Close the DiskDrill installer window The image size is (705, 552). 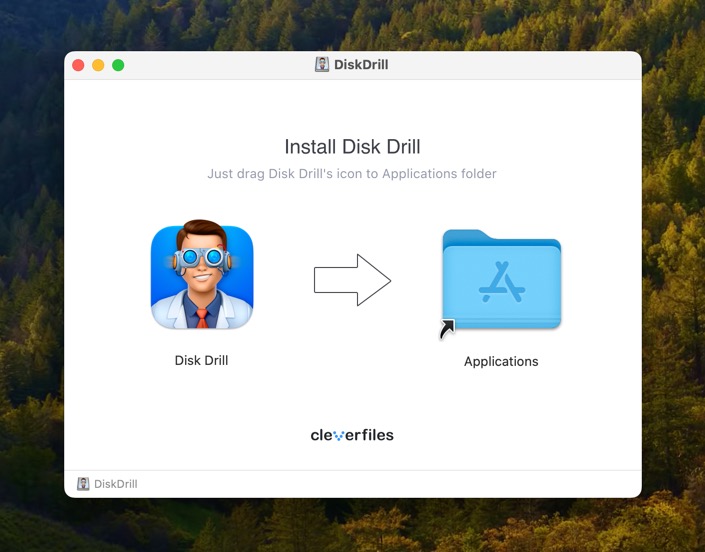tap(78, 65)
